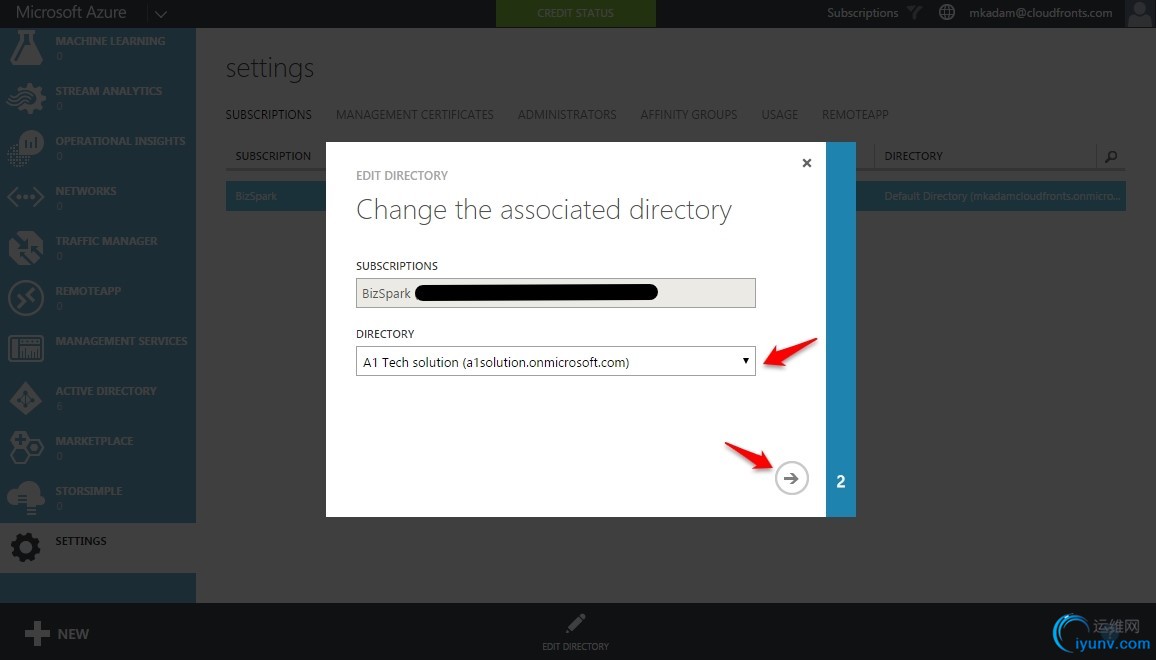This screenshot has width=1156, height=660.
Task: Open Operational Insights chart icon
Action: pos(26,148)
